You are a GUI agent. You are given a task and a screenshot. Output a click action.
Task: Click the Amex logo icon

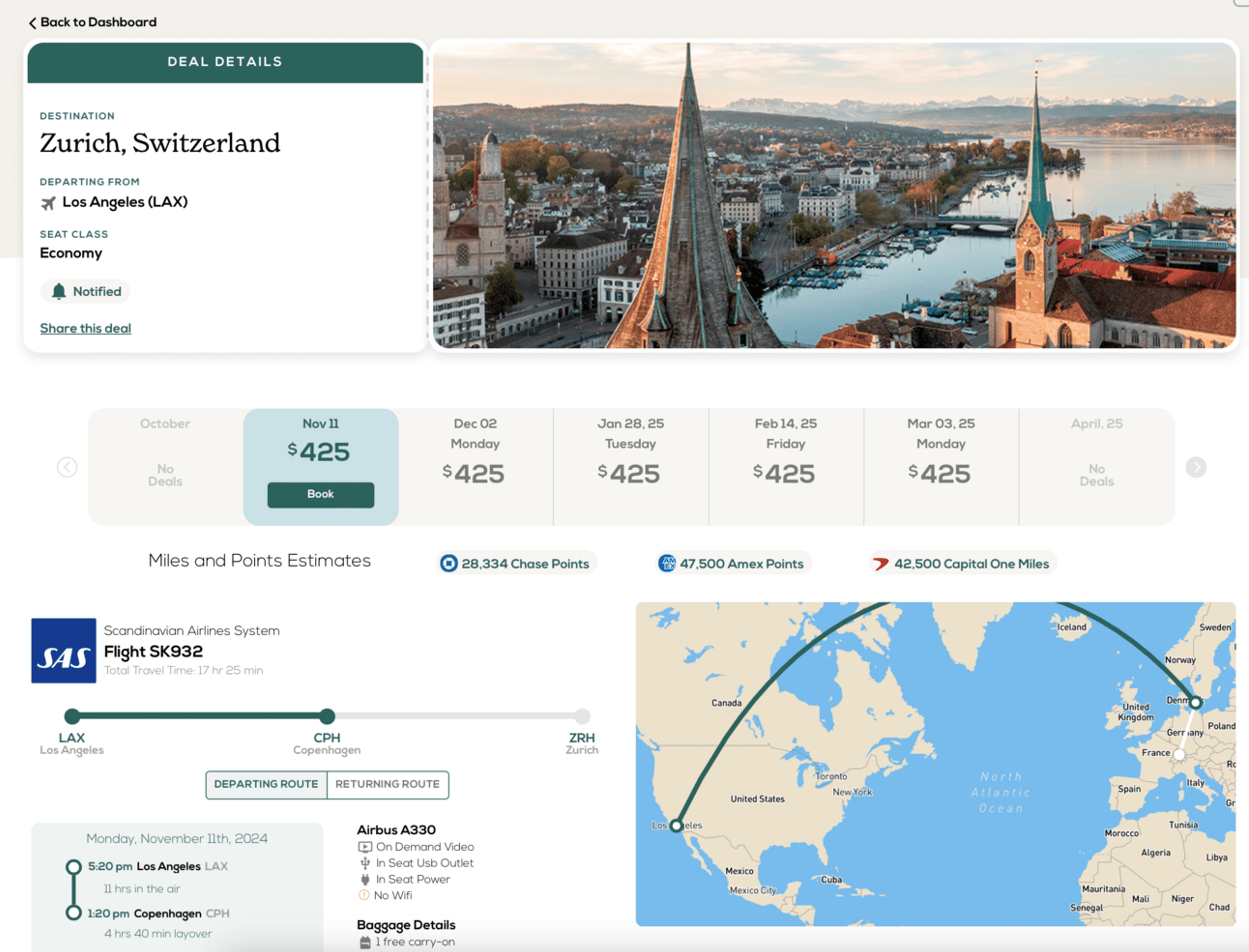point(667,563)
